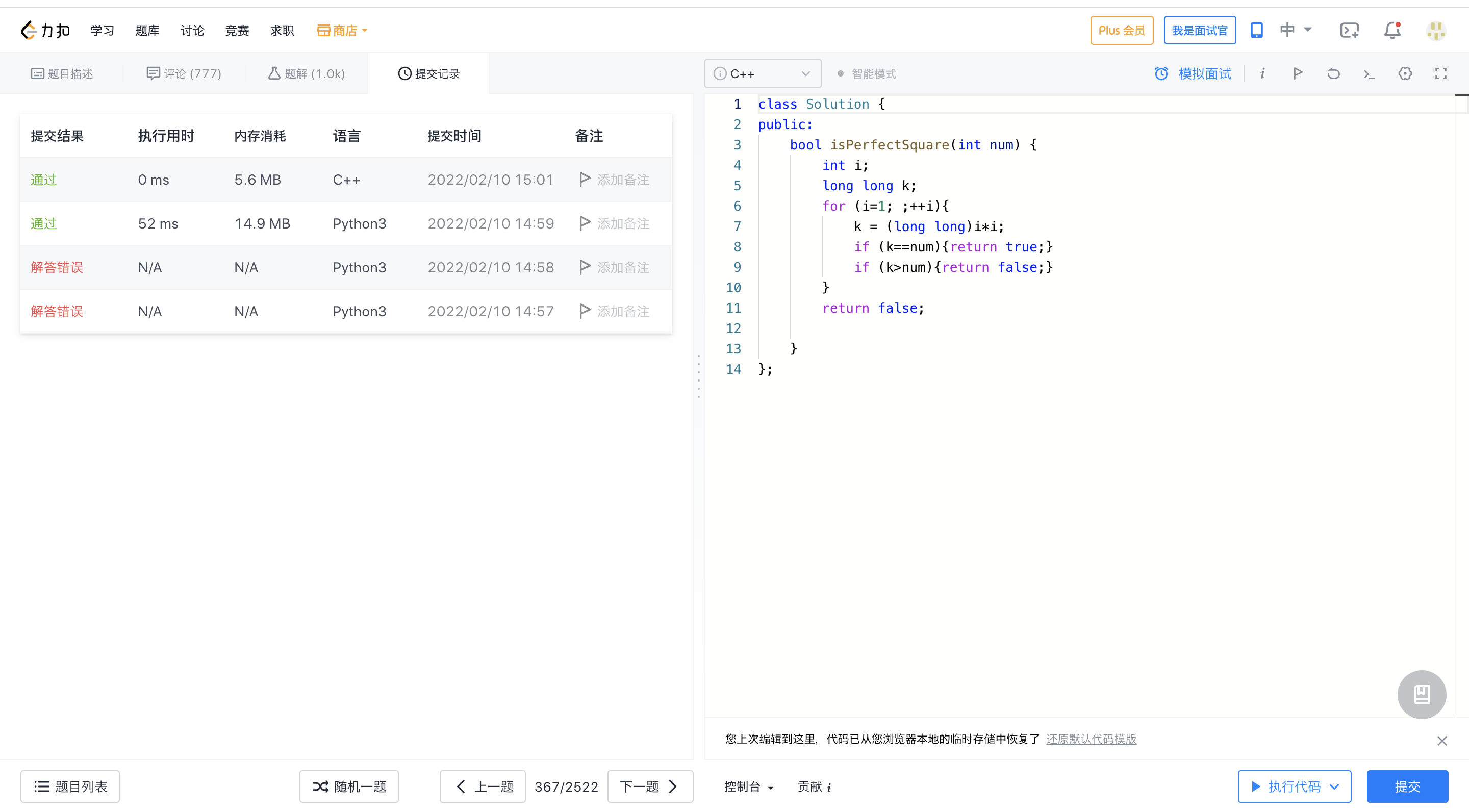Click the Plus 会员 button
The image size is (1469, 812).
(x=1122, y=30)
